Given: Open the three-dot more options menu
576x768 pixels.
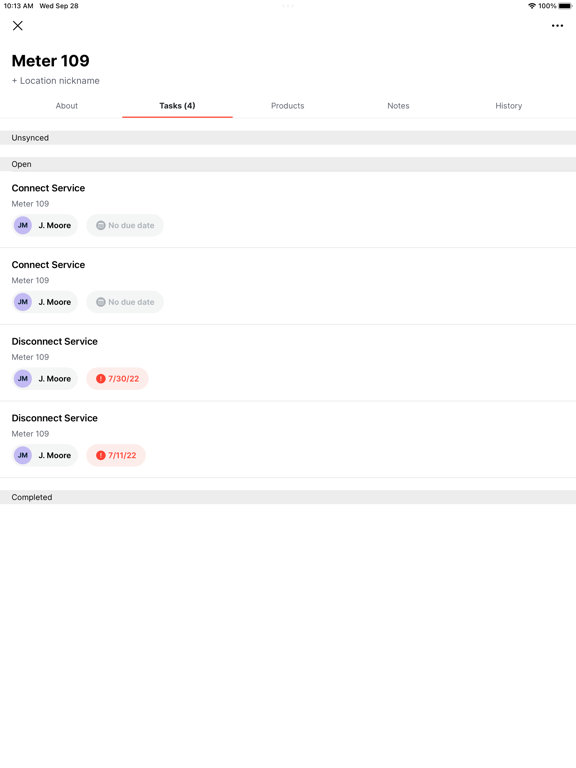Looking at the screenshot, I should (x=557, y=25).
